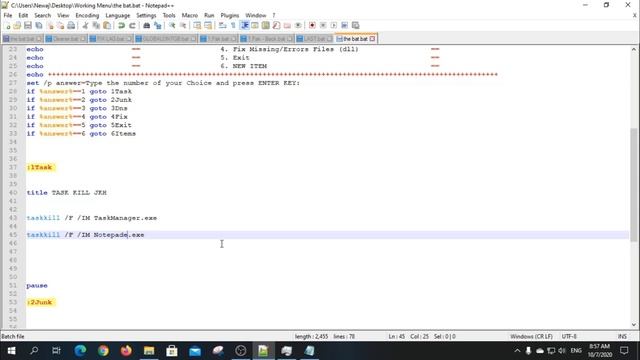The height and width of the screenshot is (360, 640).
Task: Open the Replace dialog toolbar icon
Action: [158, 25]
